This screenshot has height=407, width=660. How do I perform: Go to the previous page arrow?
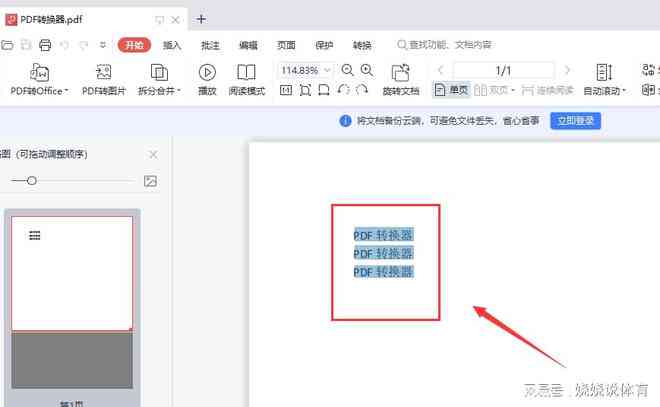click(x=441, y=70)
